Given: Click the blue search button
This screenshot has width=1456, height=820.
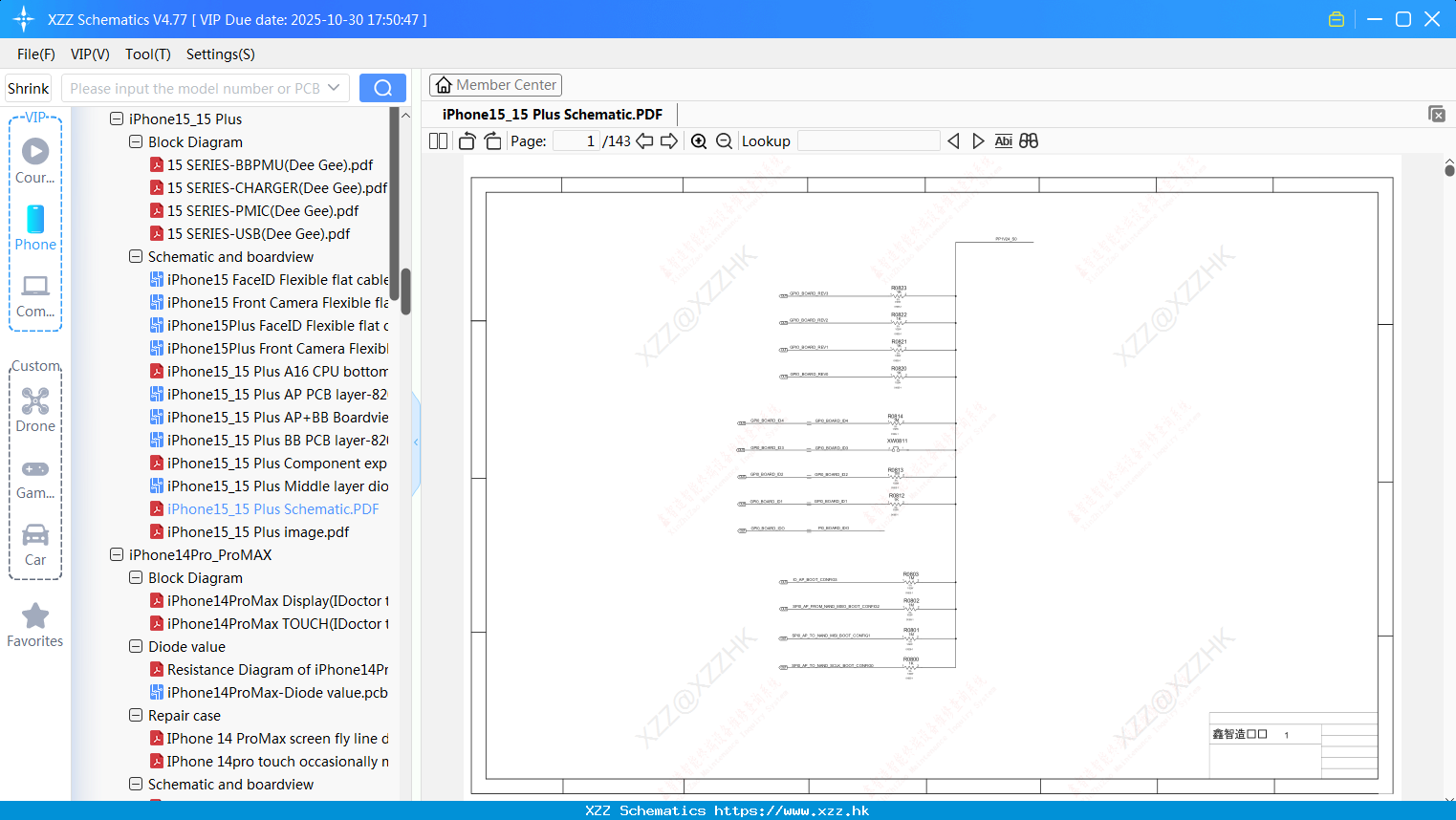Looking at the screenshot, I should pyautogui.click(x=382, y=88).
